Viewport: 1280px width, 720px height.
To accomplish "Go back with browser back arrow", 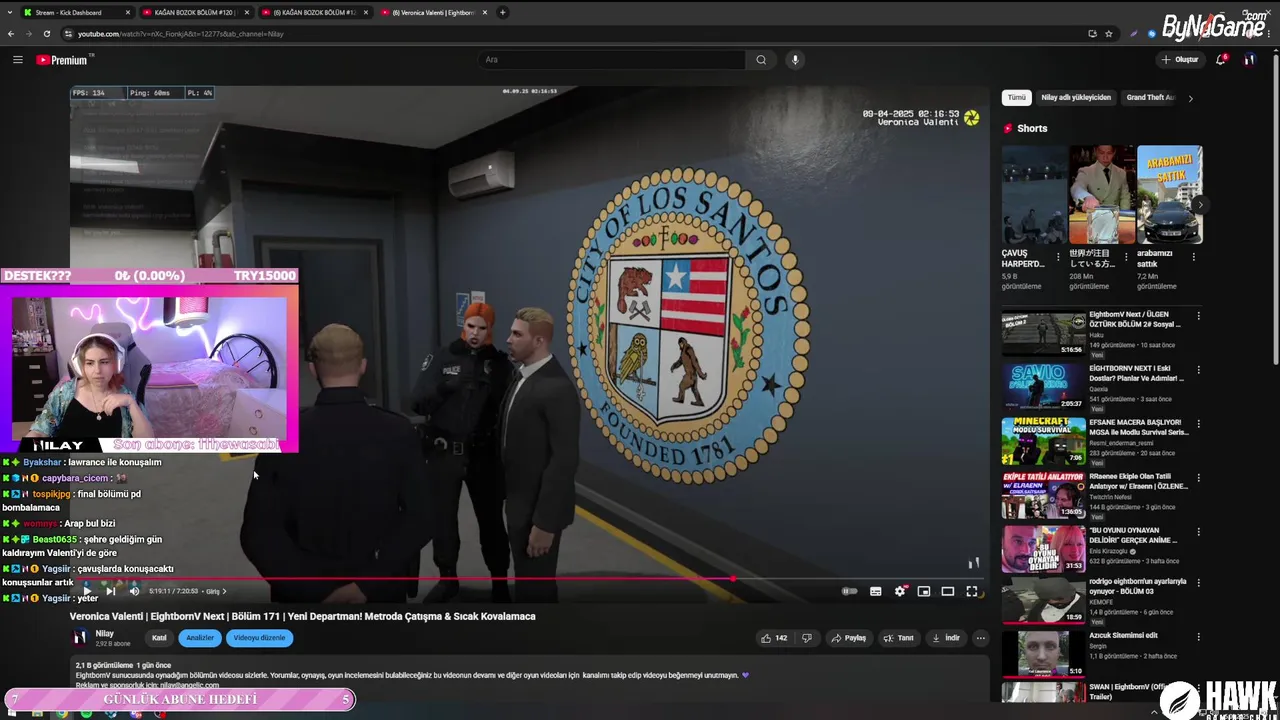I will (x=11, y=34).
